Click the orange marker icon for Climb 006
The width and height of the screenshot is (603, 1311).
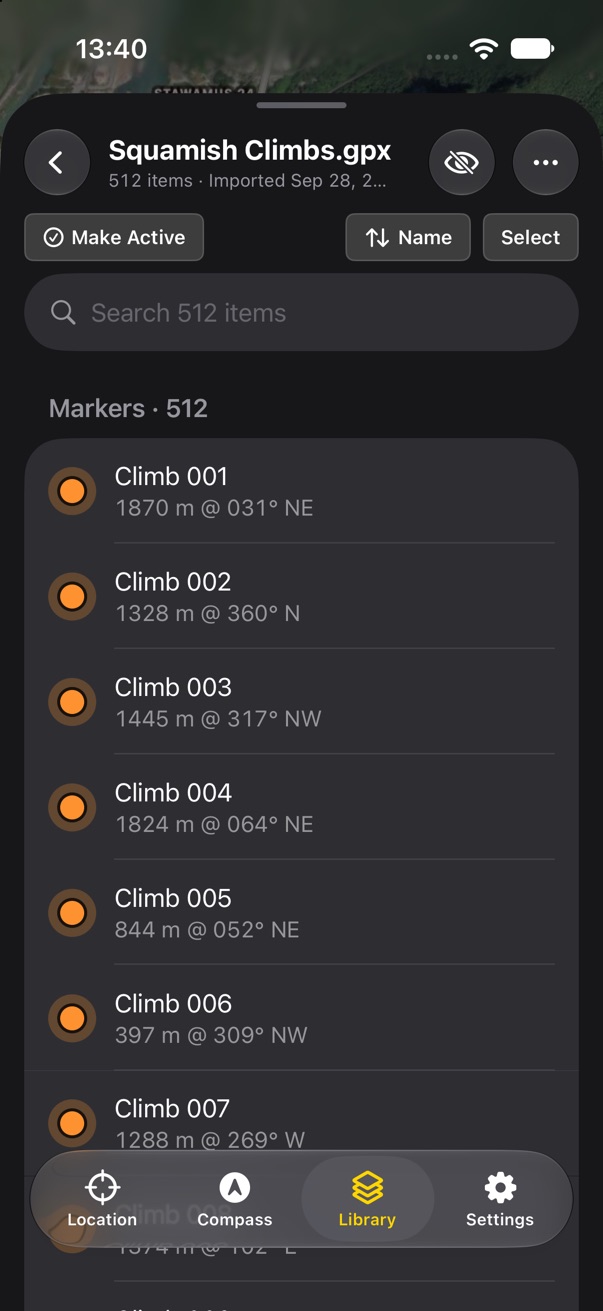(72, 1018)
